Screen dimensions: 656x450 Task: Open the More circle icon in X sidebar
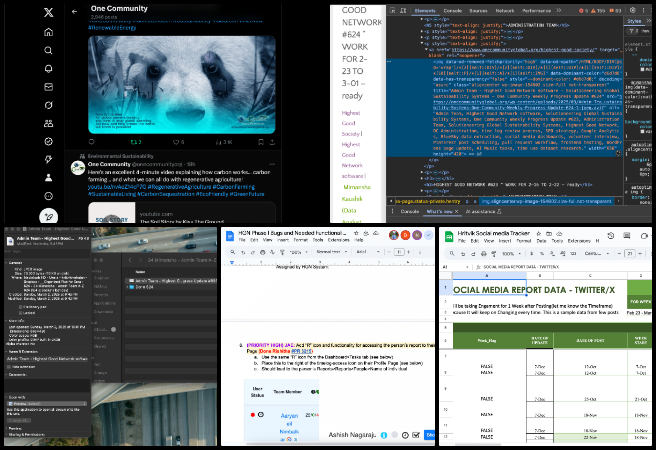tap(49, 196)
